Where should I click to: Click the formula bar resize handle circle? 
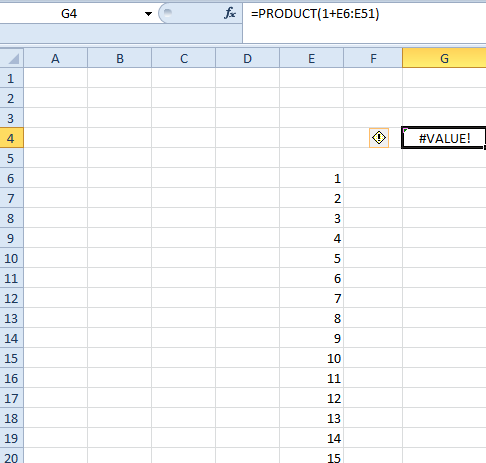168,13
